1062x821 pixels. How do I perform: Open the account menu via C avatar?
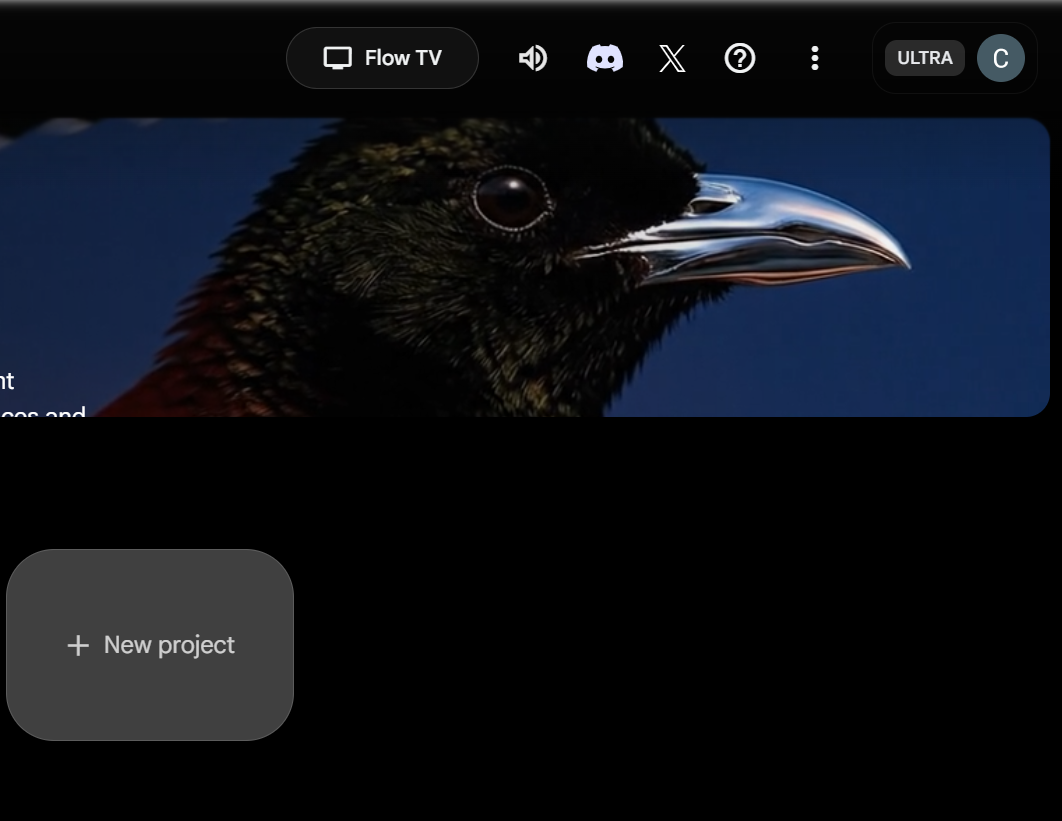[1000, 58]
